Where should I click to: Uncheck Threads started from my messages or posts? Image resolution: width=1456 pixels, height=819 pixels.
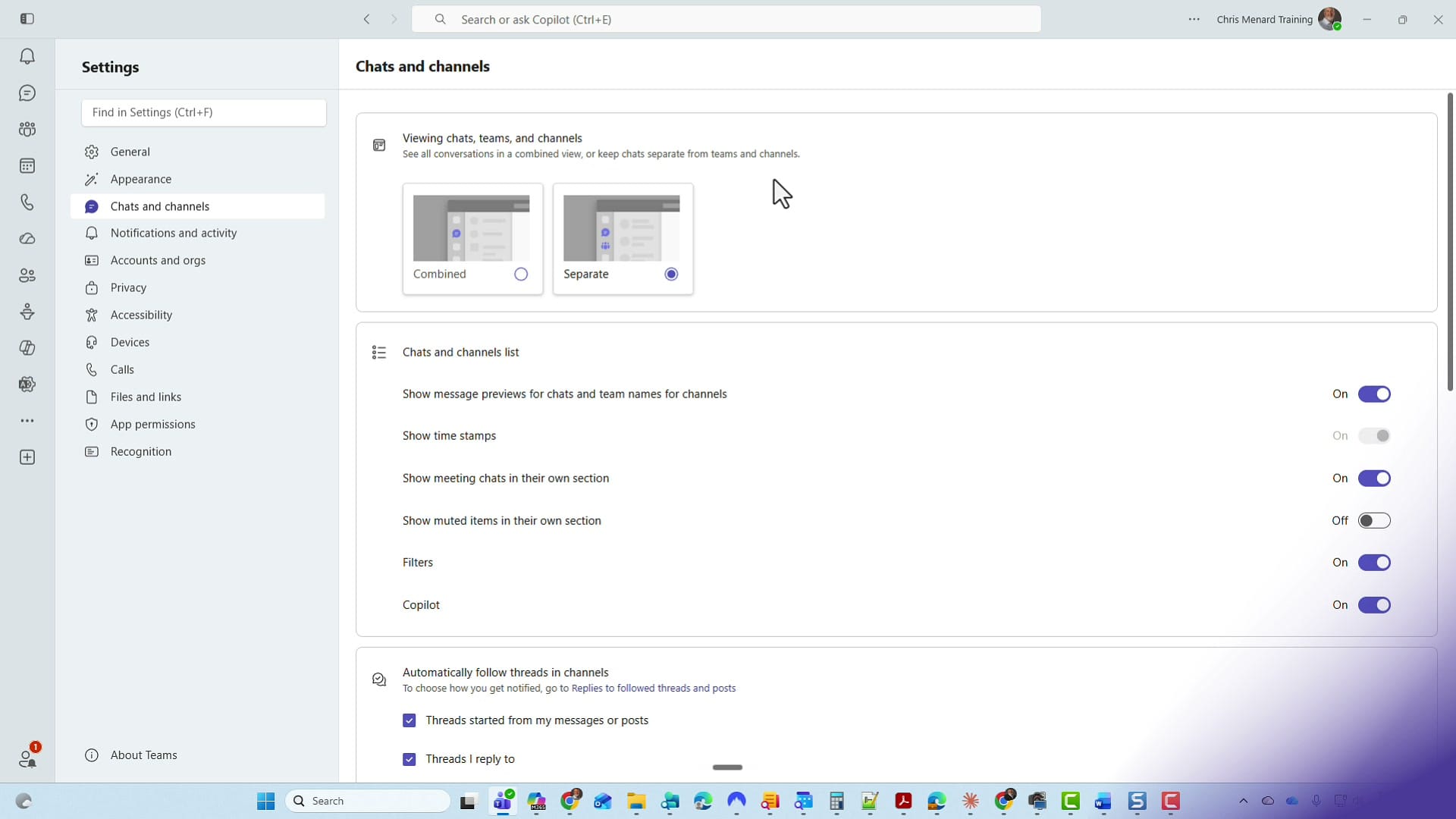(x=409, y=720)
